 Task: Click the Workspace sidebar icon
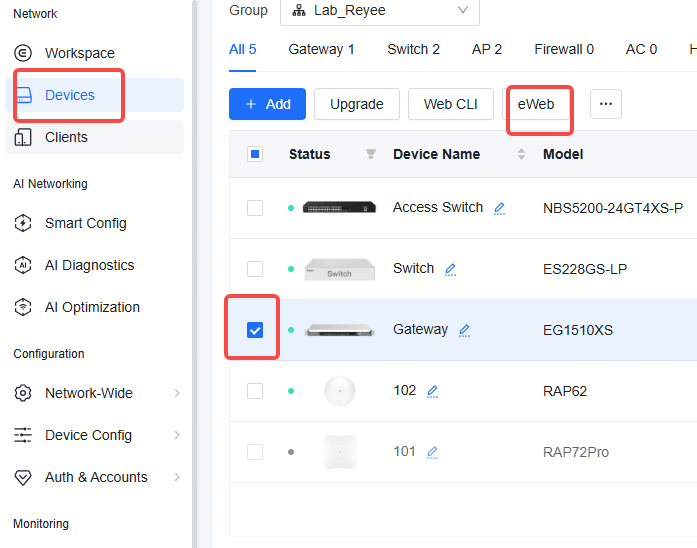pos(23,53)
